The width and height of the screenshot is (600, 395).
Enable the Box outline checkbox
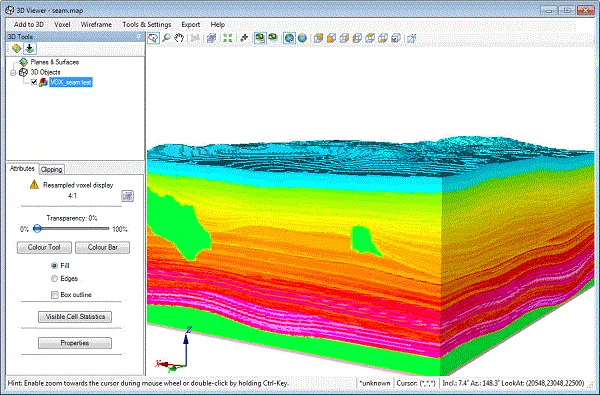pos(55,295)
